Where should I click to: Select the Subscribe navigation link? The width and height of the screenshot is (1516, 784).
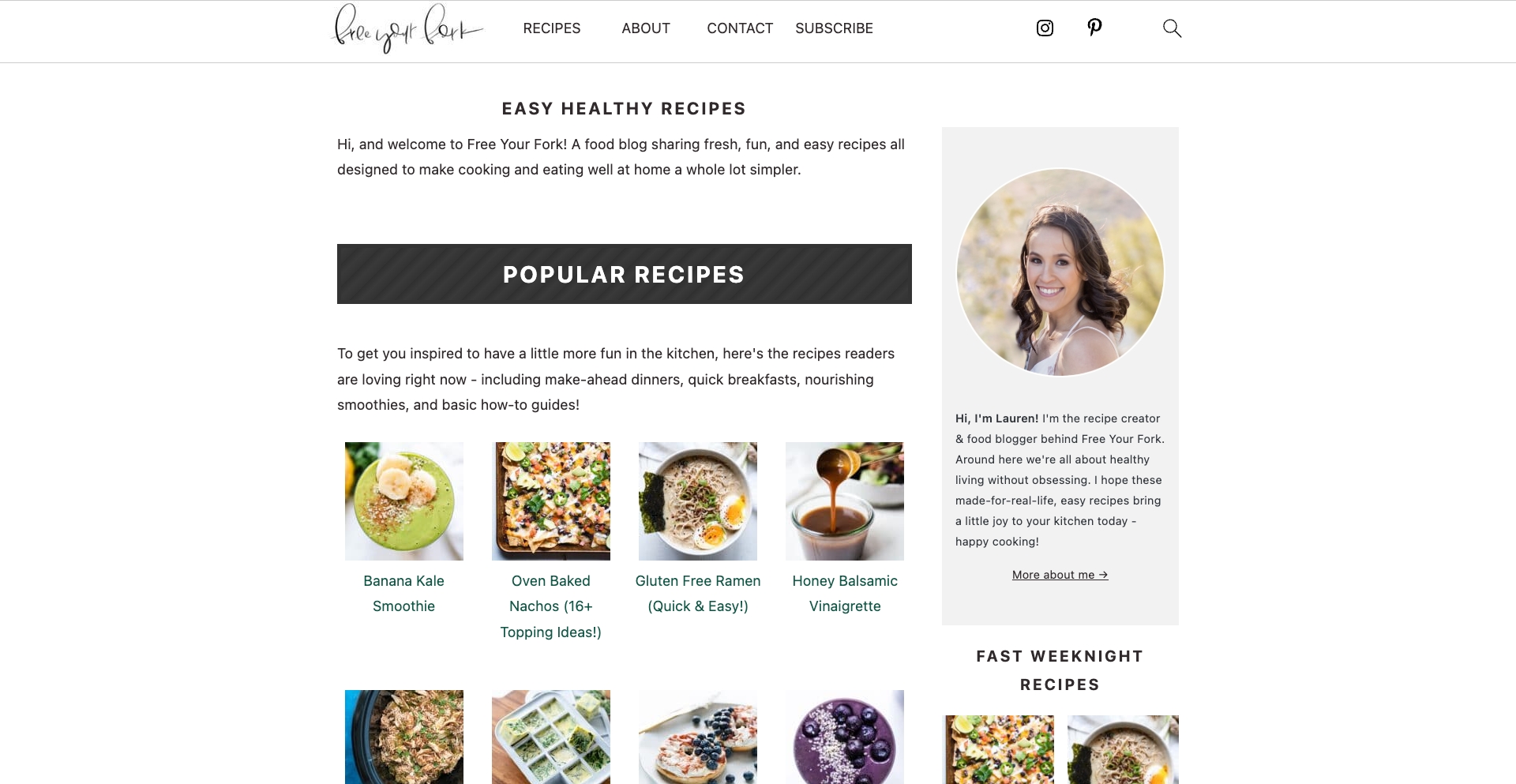[x=834, y=28]
